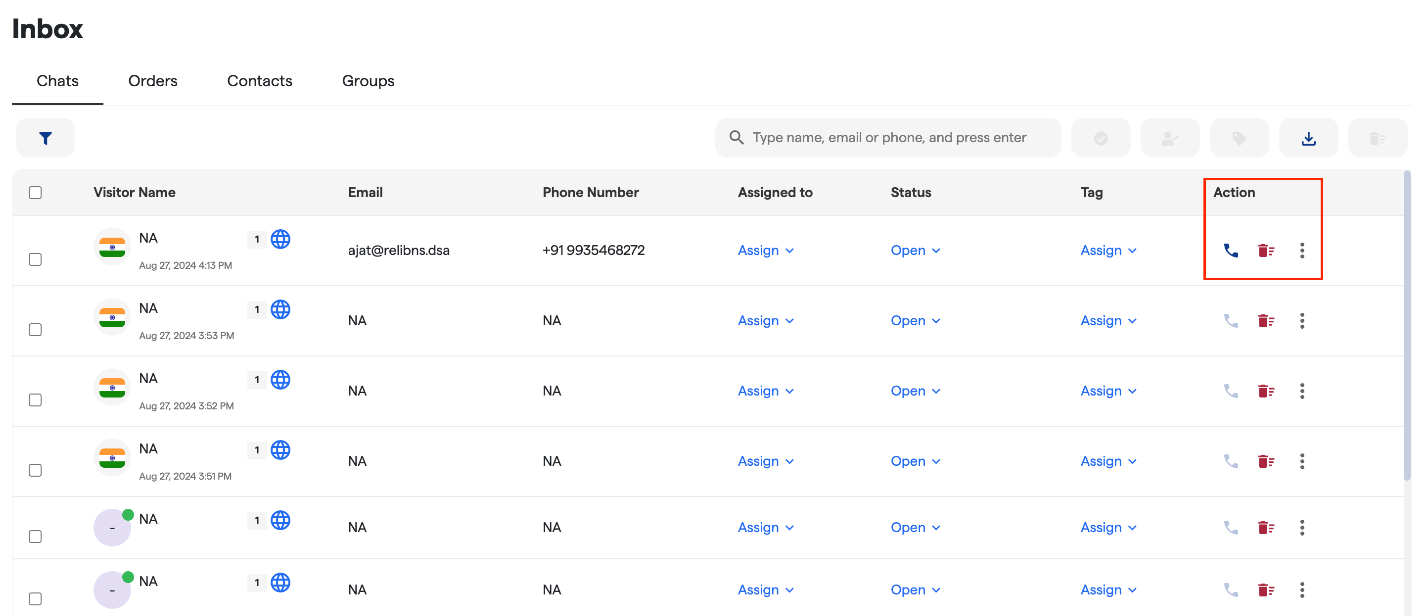Open the filter icon button
The image size is (1423, 616).
[45, 138]
